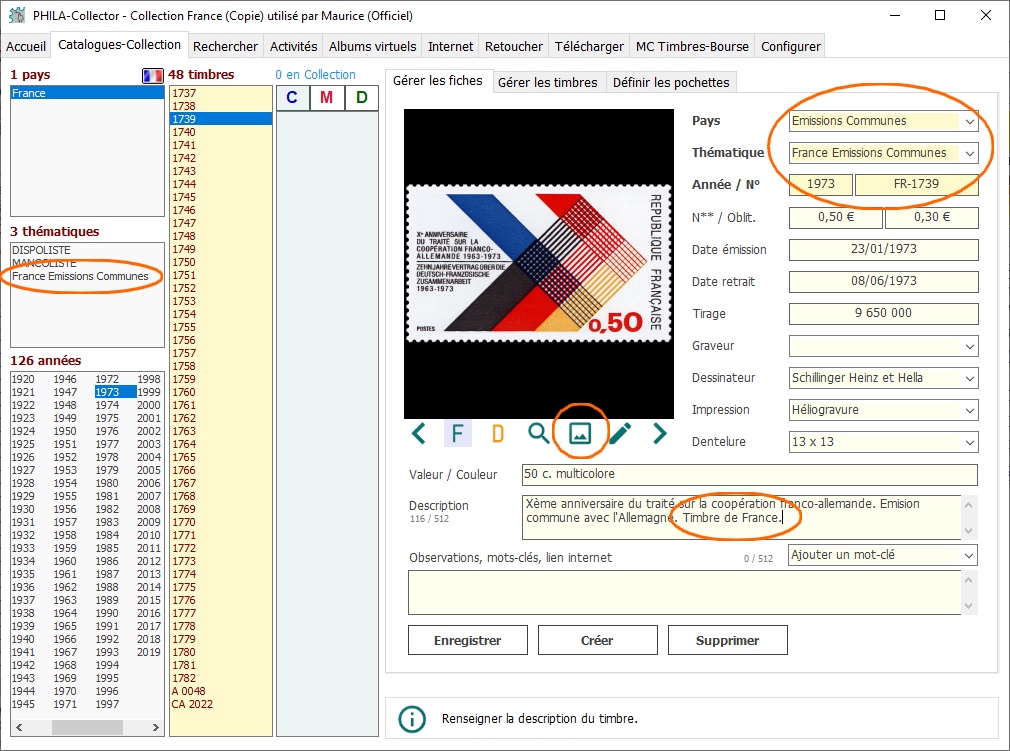The height and width of the screenshot is (751, 1010).
Task: Open the Rechercher tab
Action: tap(225, 46)
